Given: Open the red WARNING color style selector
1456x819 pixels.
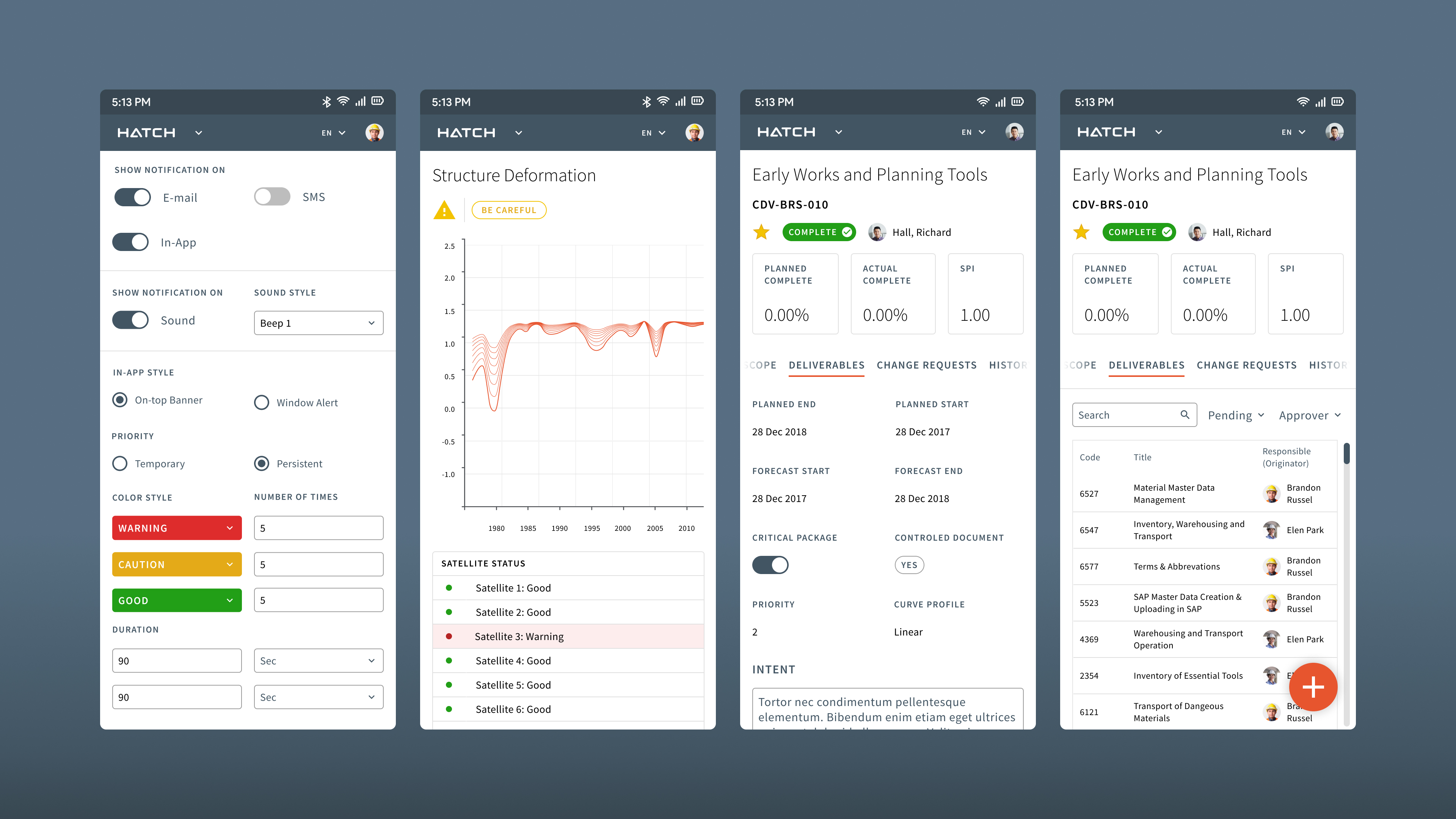Looking at the screenshot, I should click(176, 528).
